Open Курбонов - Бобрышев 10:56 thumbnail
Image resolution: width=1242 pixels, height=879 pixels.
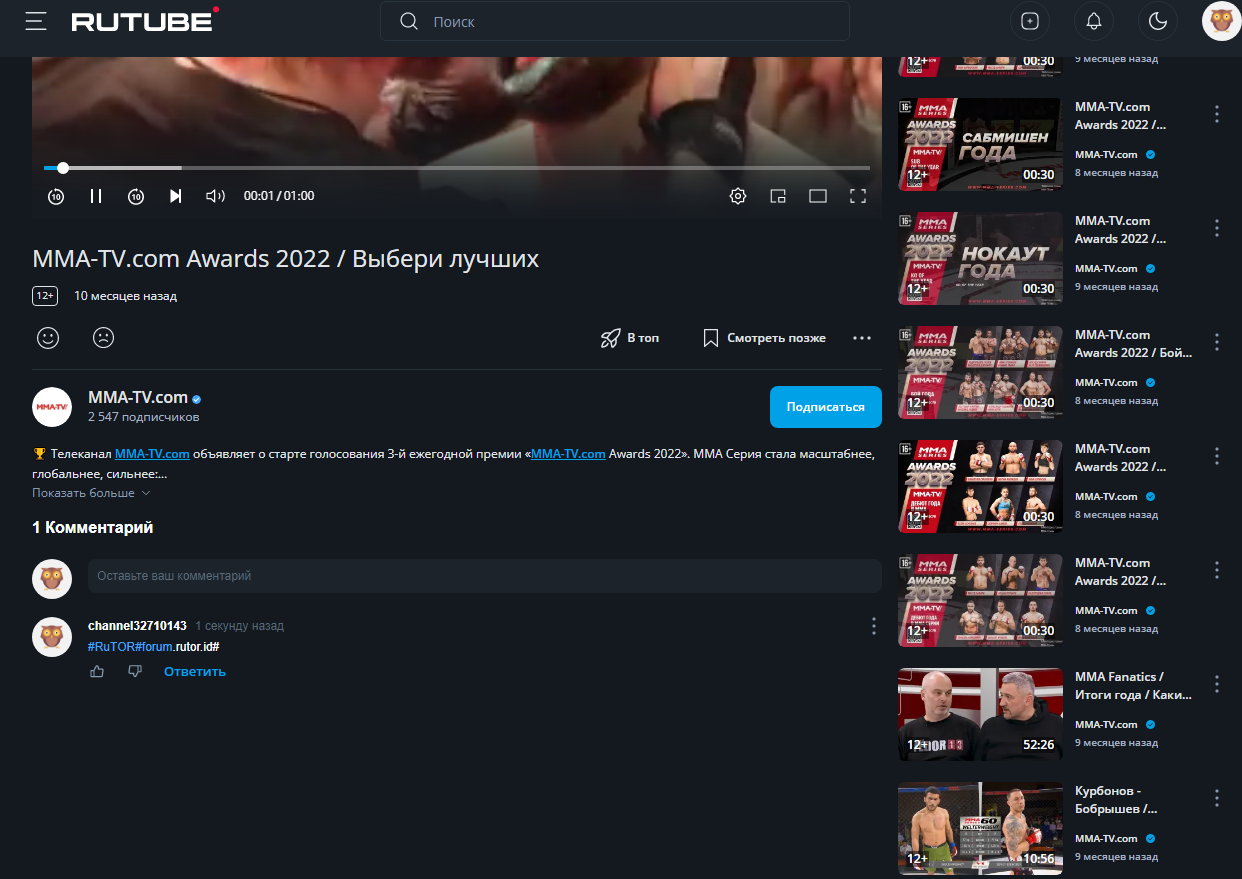[980, 828]
